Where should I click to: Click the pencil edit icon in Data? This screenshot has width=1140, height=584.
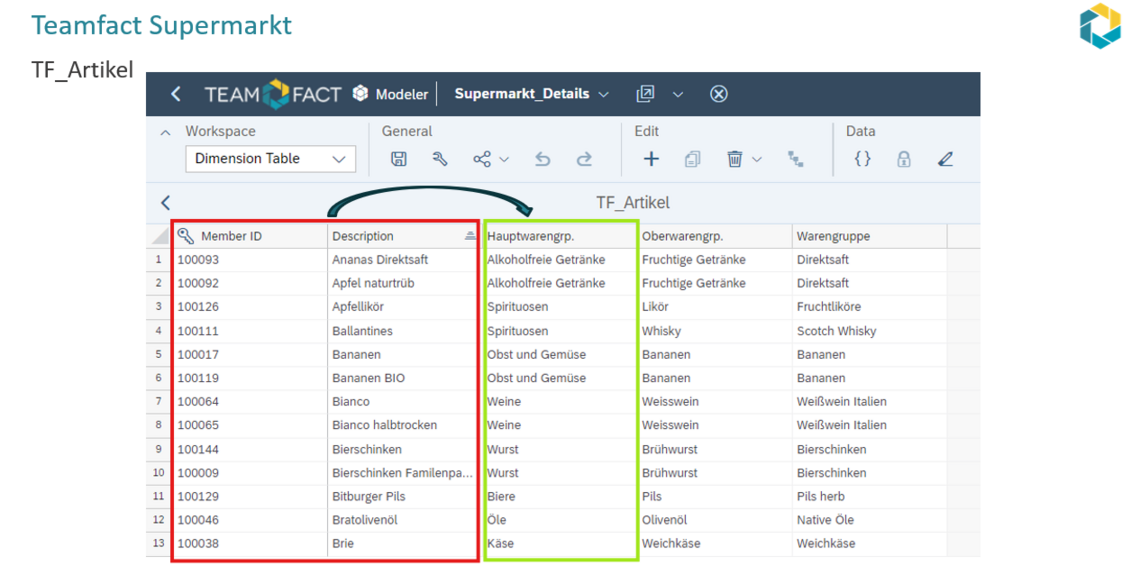pos(945,159)
